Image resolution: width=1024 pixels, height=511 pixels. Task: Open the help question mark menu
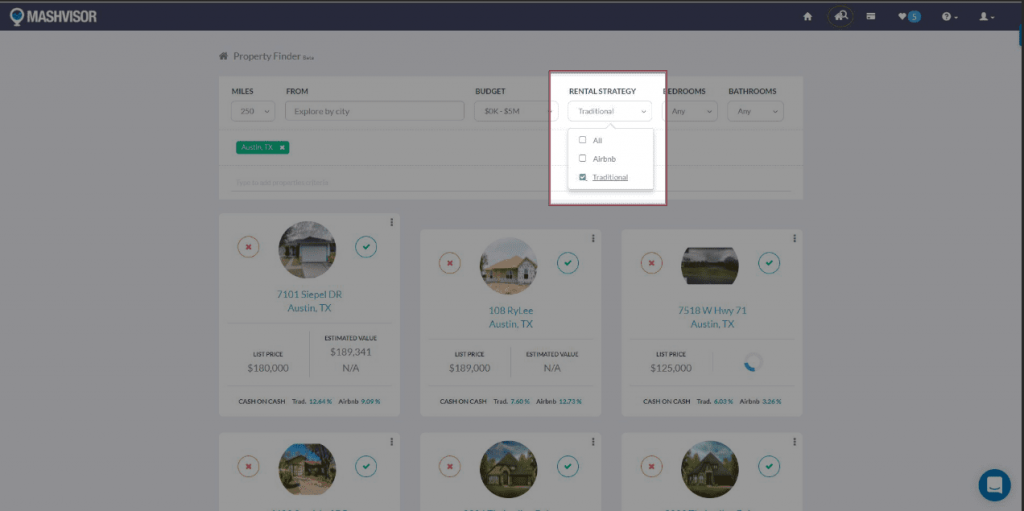click(x=949, y=16)
